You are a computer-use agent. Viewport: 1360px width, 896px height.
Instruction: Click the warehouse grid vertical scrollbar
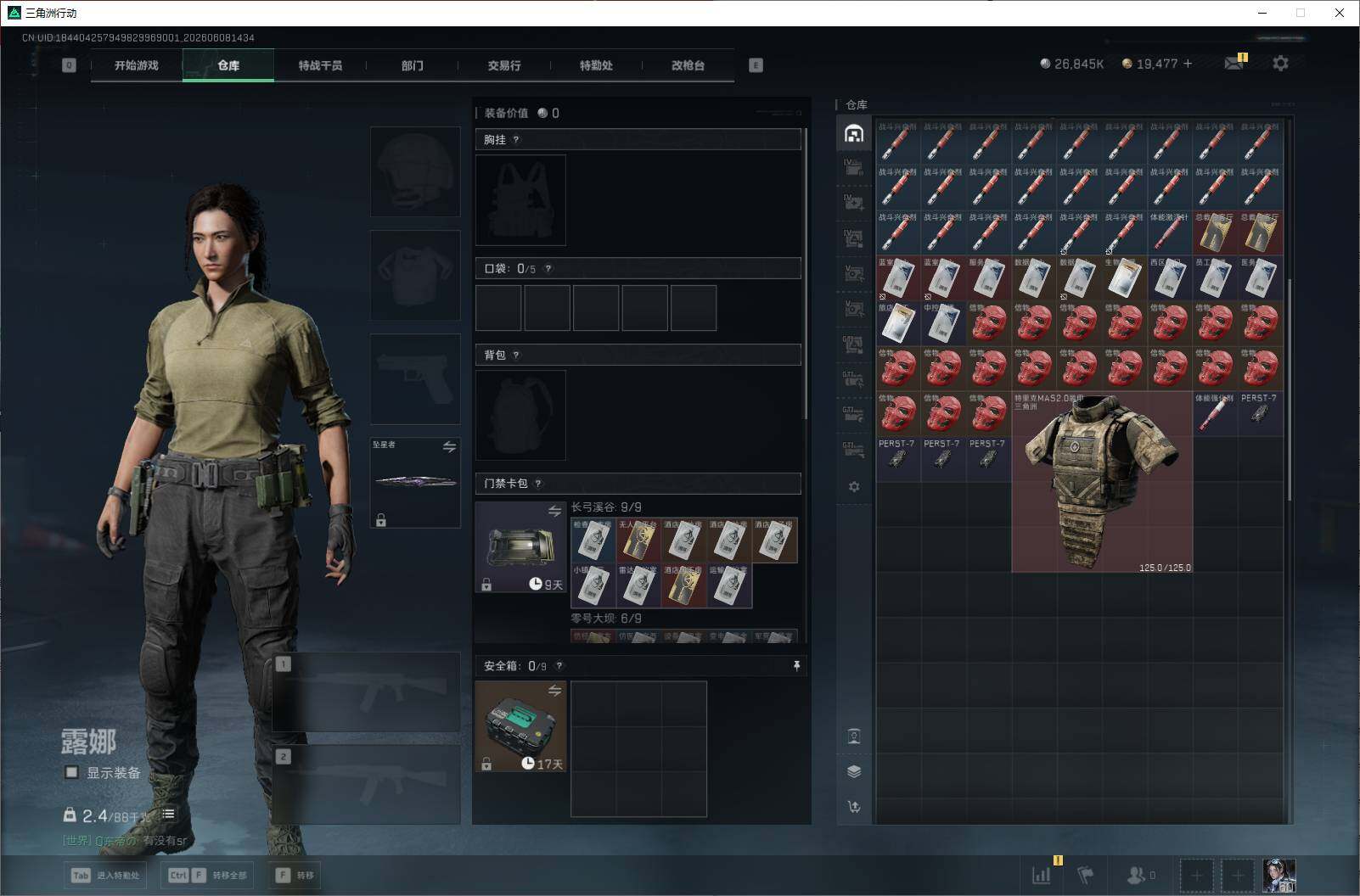coord(1290,390)
